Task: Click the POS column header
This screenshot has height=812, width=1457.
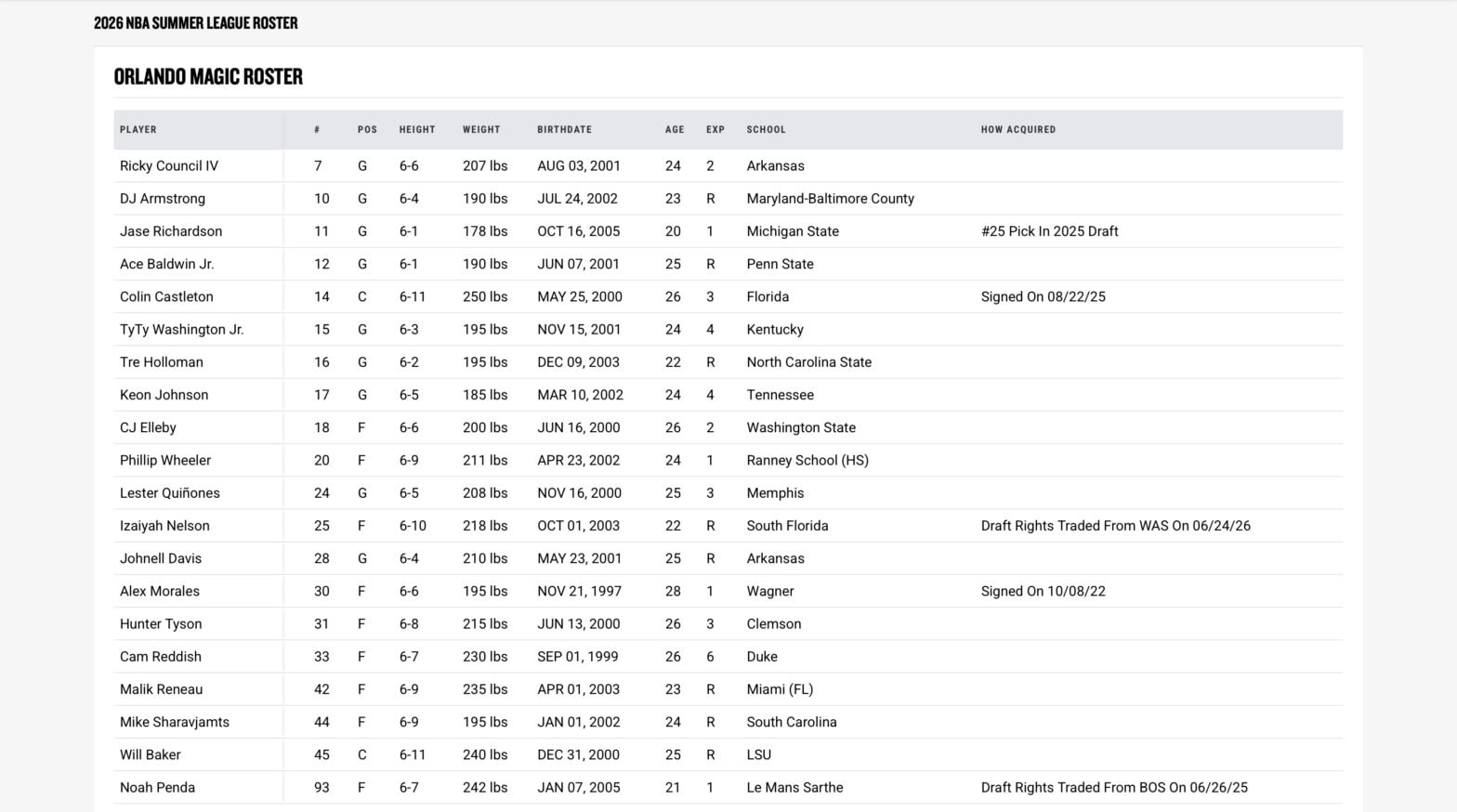Action: (x=368, y=130)
